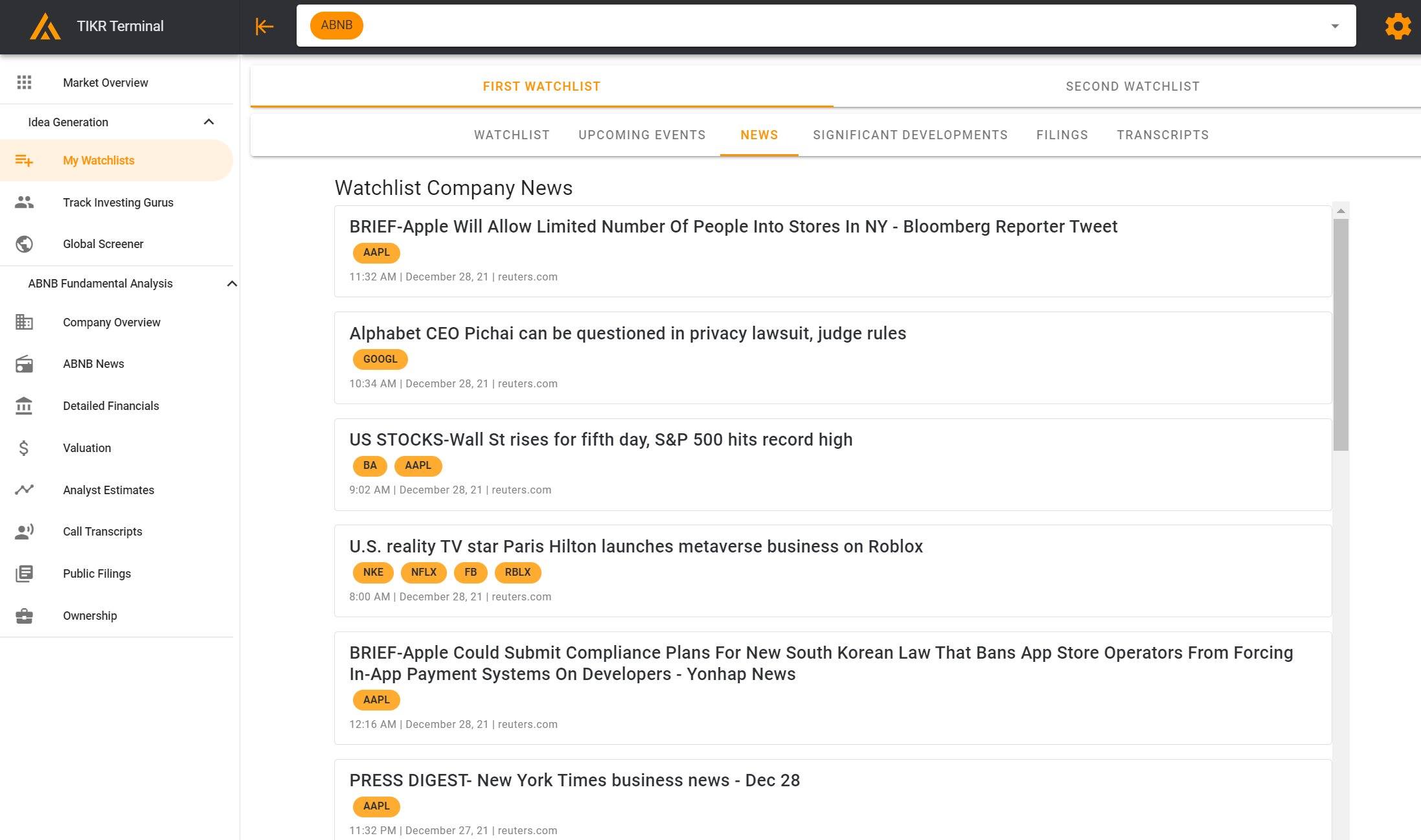Click the TIKR Terminal logo icon
Screen dimensions: 1421x840
coord(45,27)
